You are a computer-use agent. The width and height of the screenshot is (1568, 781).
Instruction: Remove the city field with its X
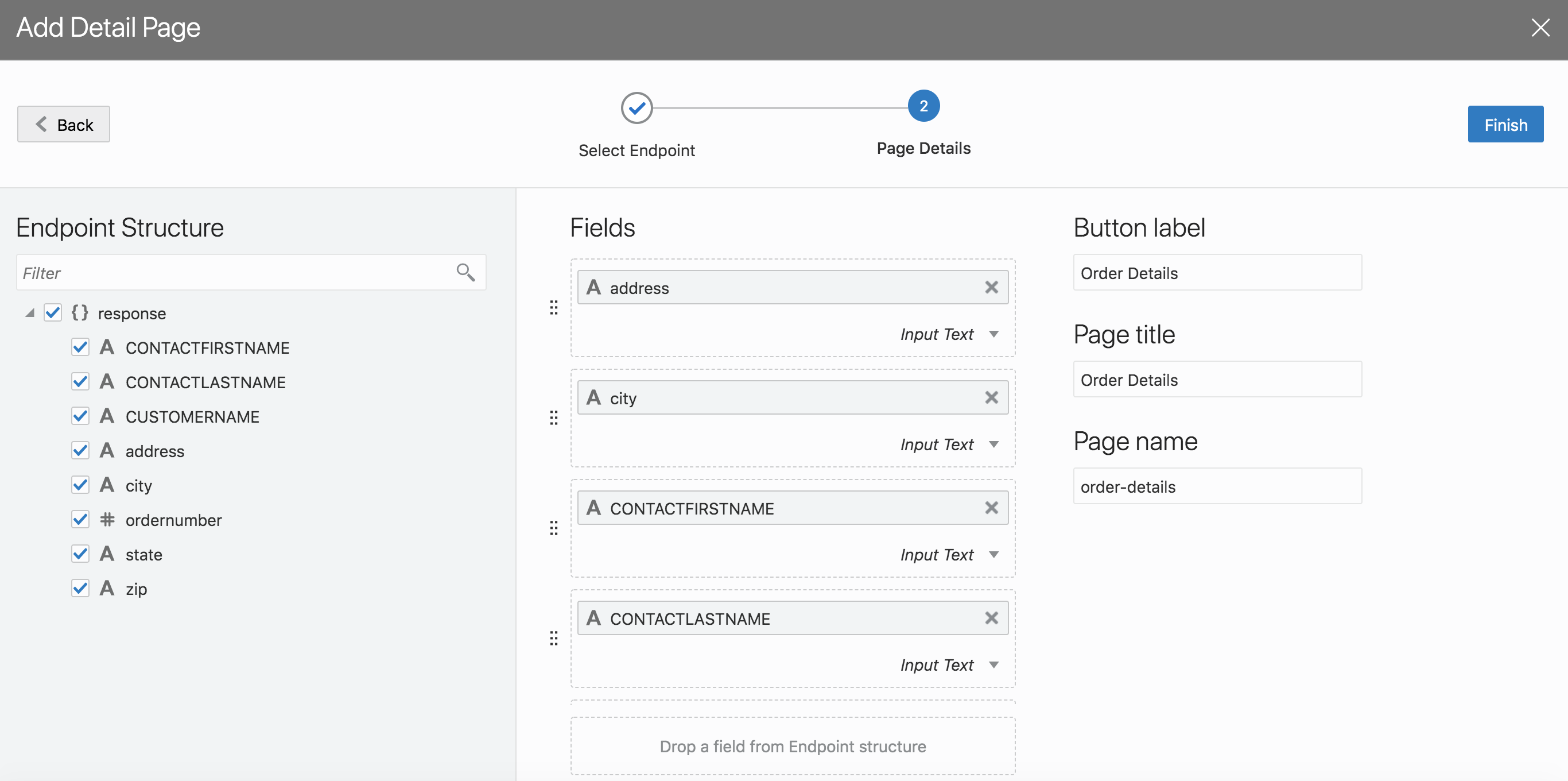pos(991,397)
